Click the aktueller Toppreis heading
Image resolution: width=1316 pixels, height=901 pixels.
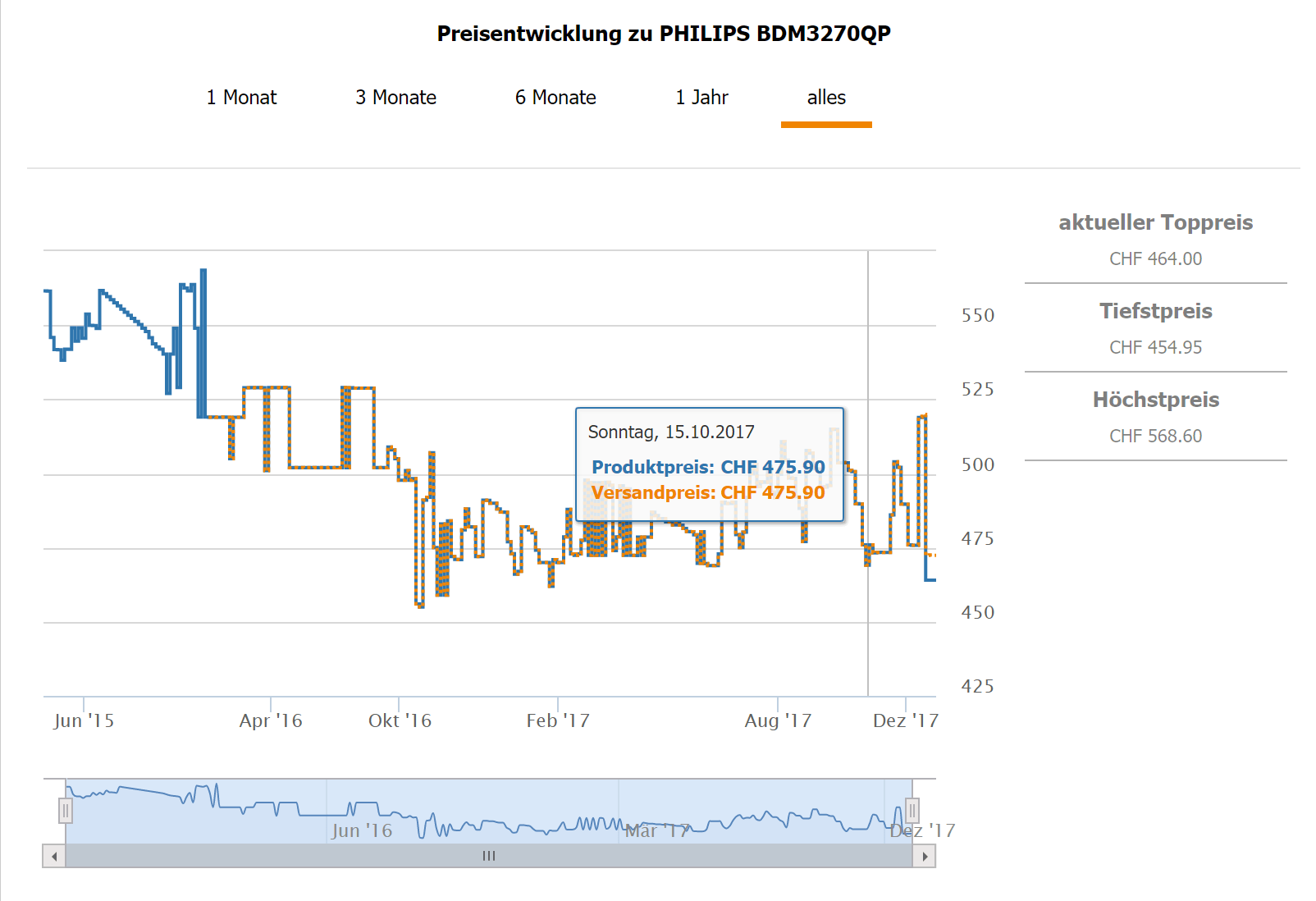pyautogui.click(x=1155, y=222)
